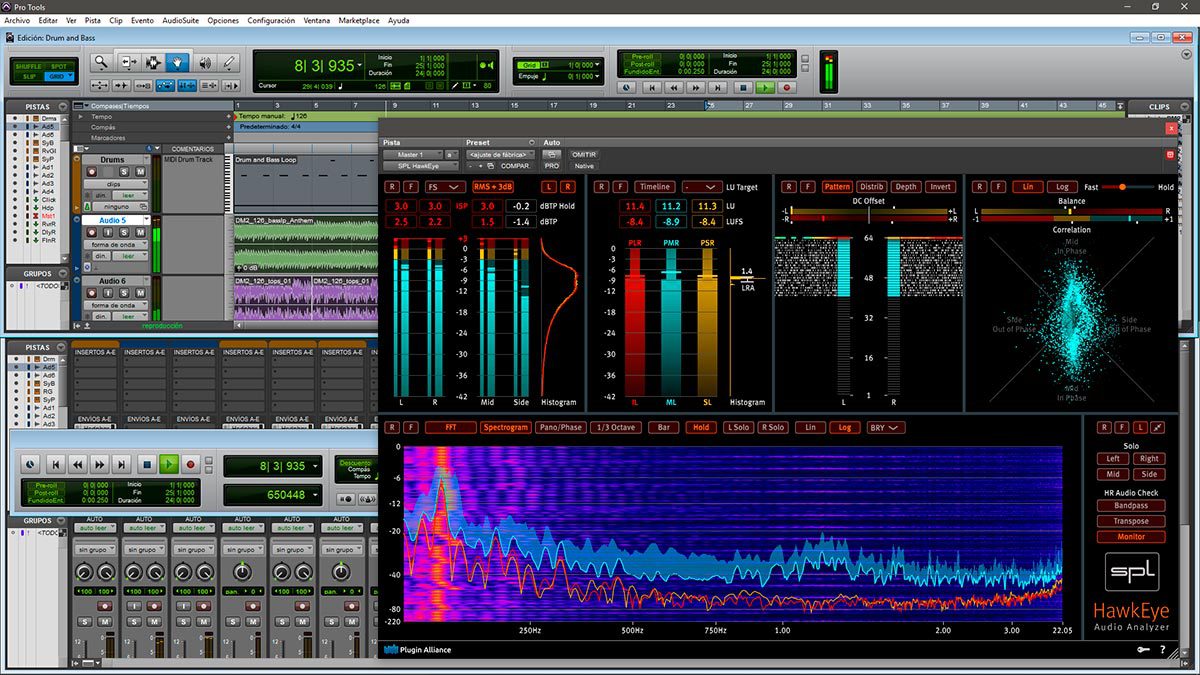Screen dimensions: 1200x675
Task: Enable Slip edit mode
Action: [x=30, y=76]
